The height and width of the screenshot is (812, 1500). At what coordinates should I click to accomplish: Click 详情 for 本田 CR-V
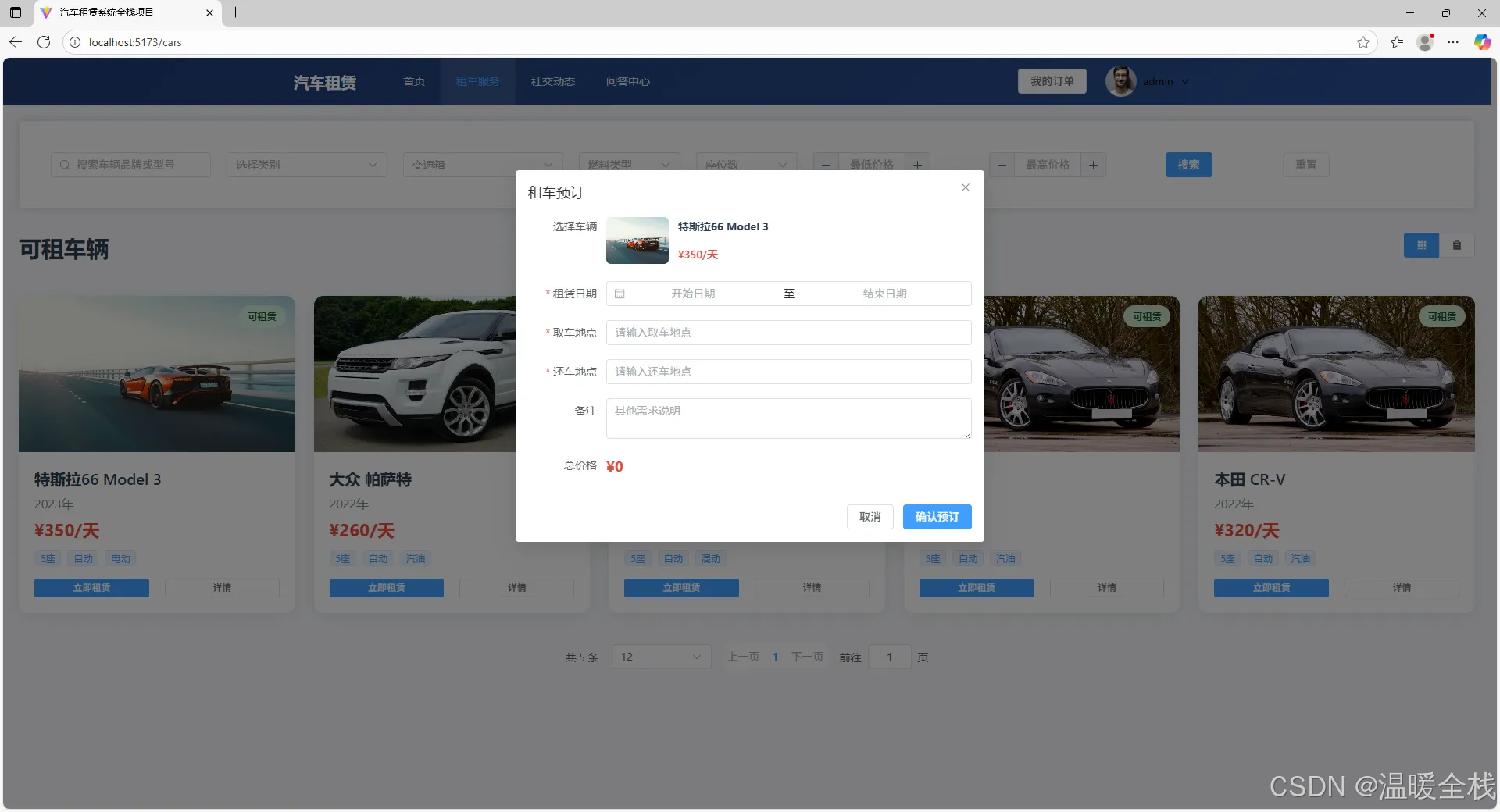tap(1402, 588)
